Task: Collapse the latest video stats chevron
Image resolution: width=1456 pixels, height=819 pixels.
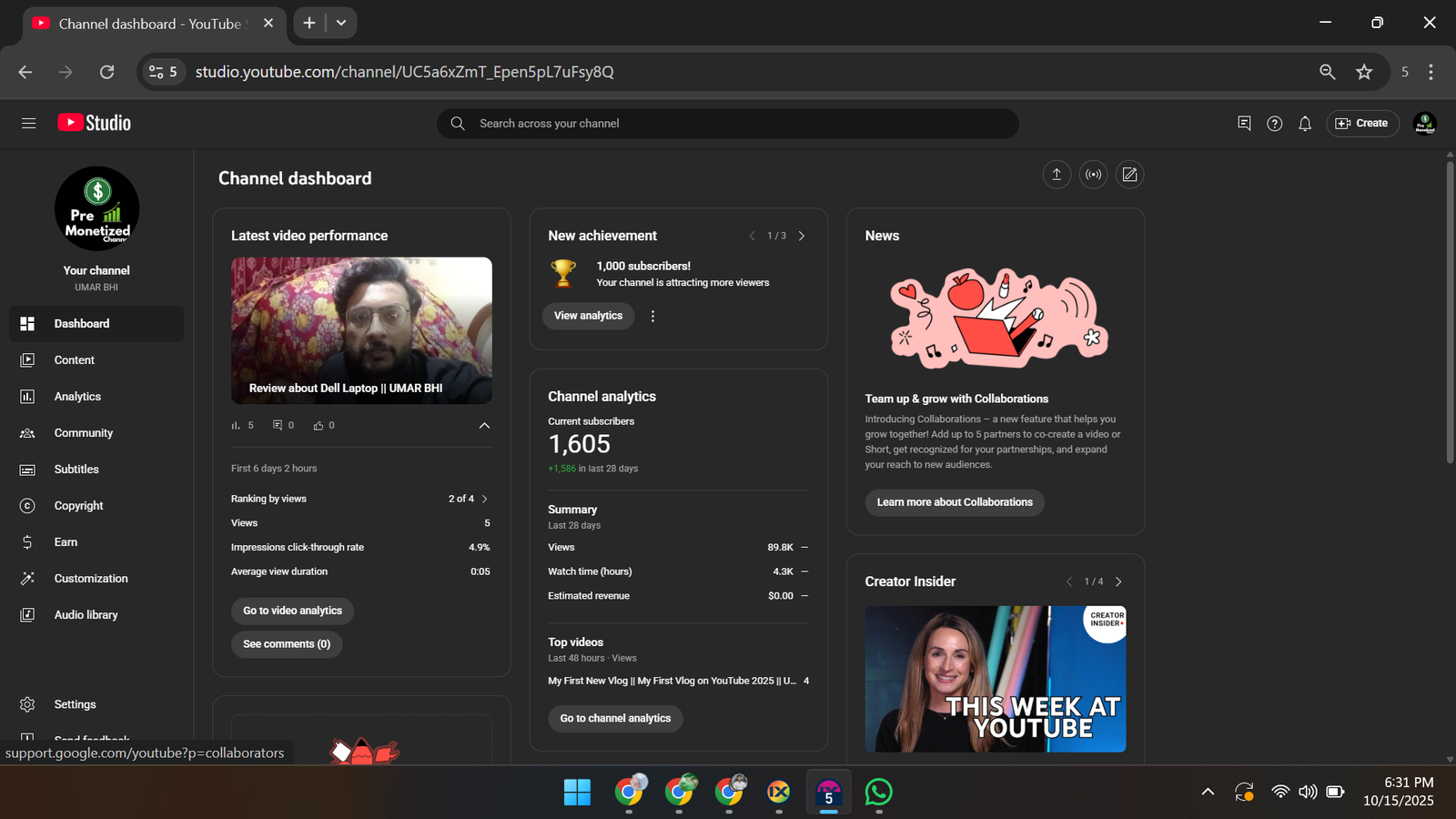Action: click(x=484, y=425)
